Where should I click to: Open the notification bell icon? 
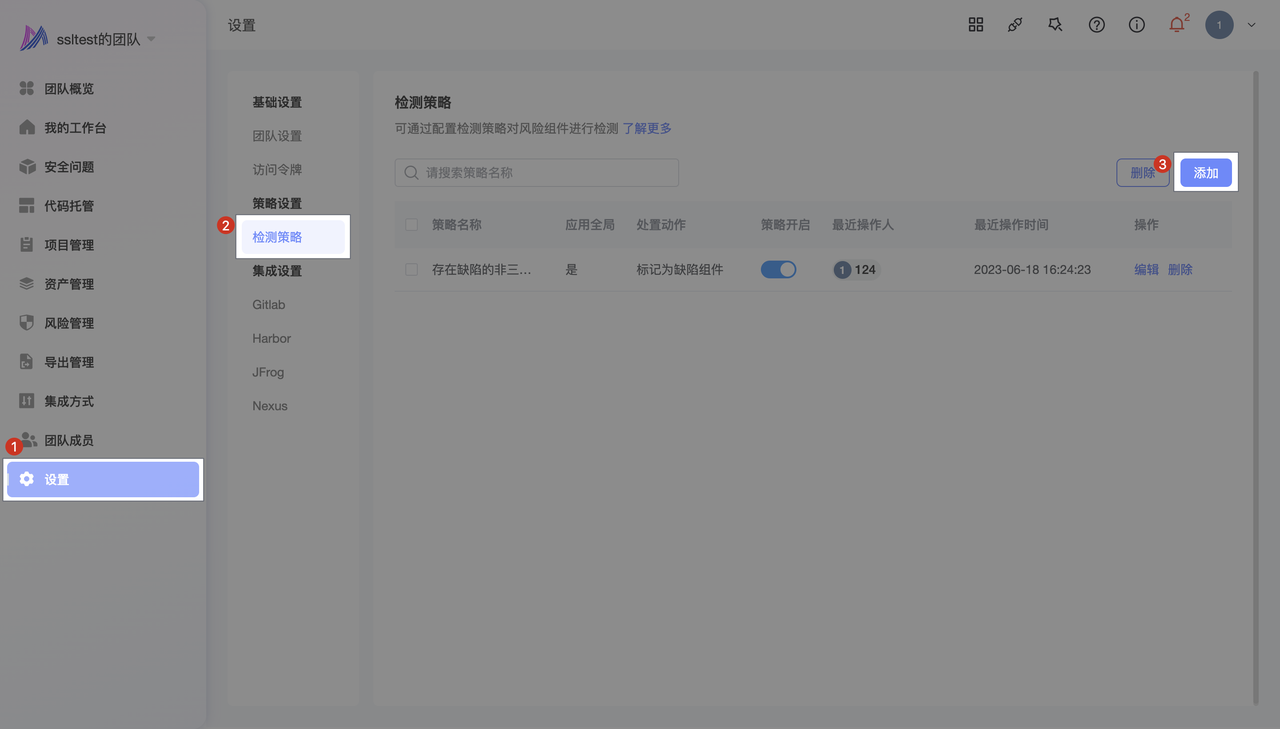click(1177, 25)
